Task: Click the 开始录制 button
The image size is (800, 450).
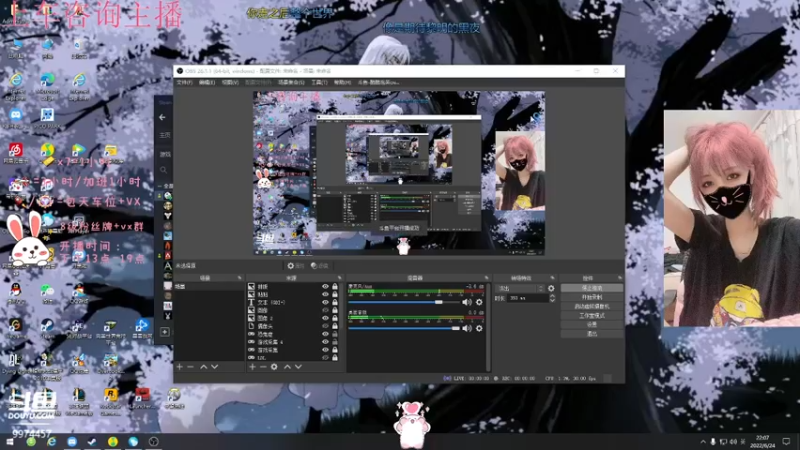Action: pos(592,297)
